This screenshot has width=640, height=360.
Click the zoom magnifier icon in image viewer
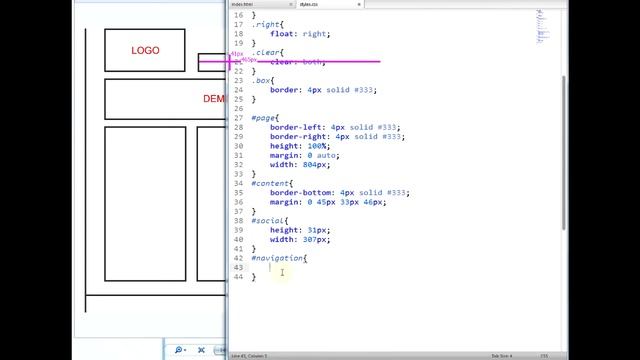(178, 350)
